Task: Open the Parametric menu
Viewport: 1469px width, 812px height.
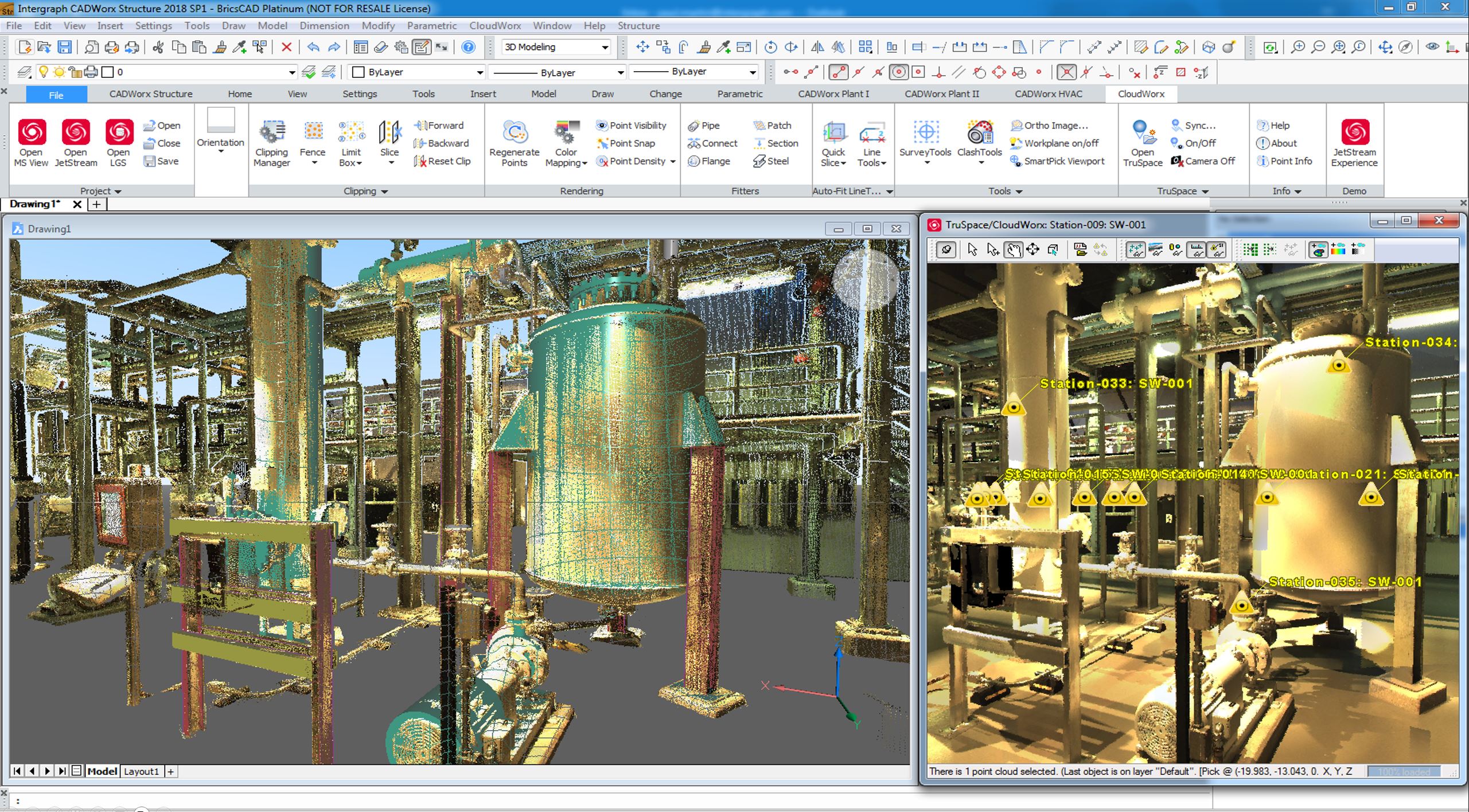Action: (431, 26)
